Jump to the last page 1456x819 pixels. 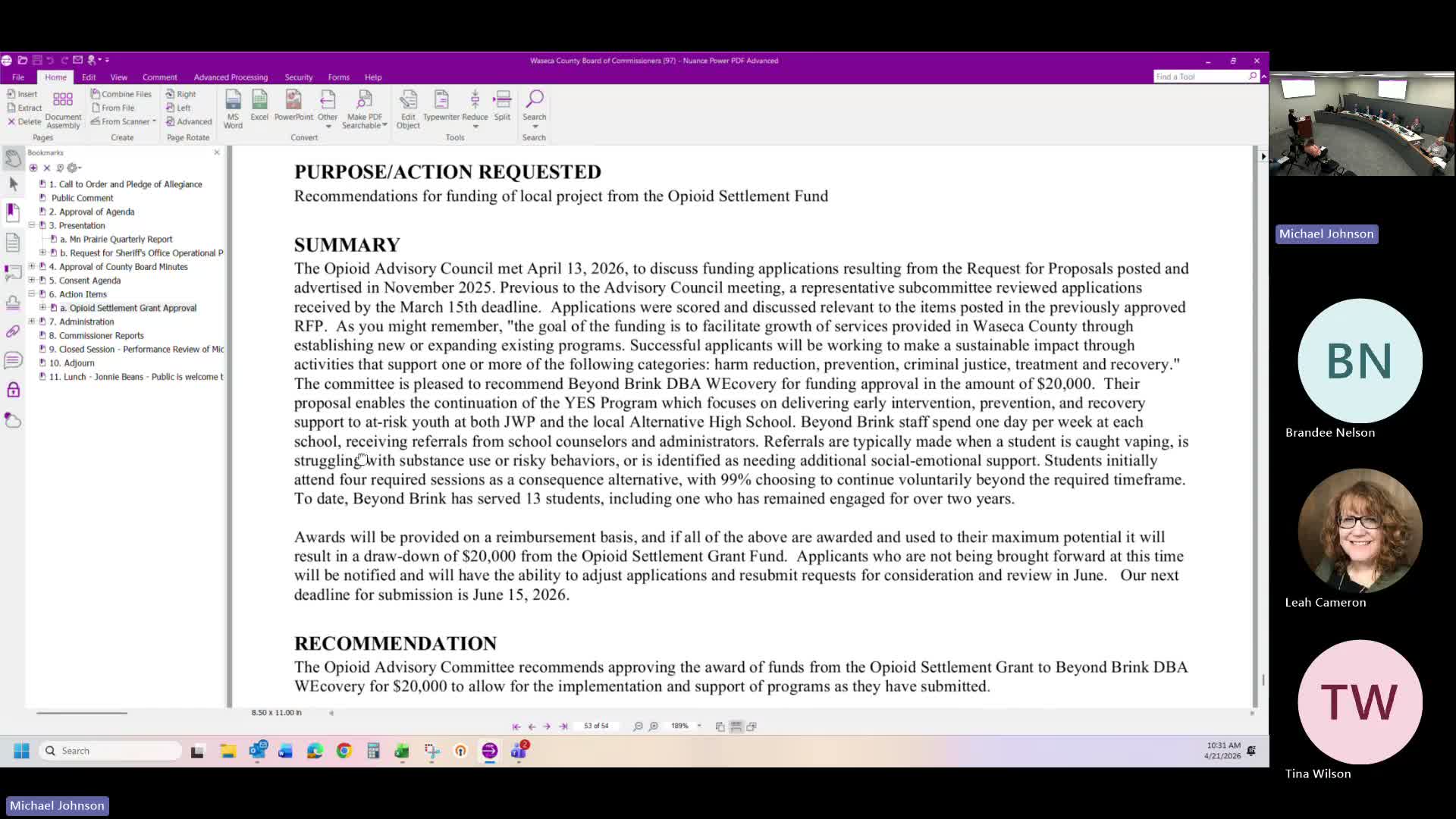563,726
